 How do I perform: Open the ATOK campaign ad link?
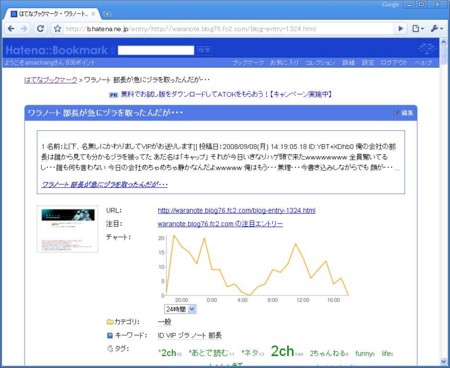(x=226, y=94)
